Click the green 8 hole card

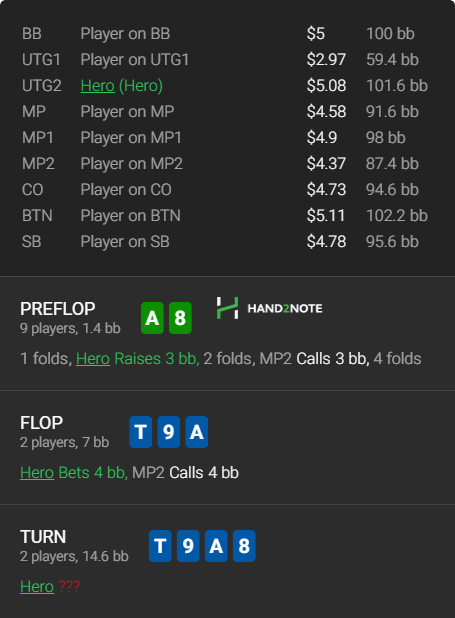180,318
